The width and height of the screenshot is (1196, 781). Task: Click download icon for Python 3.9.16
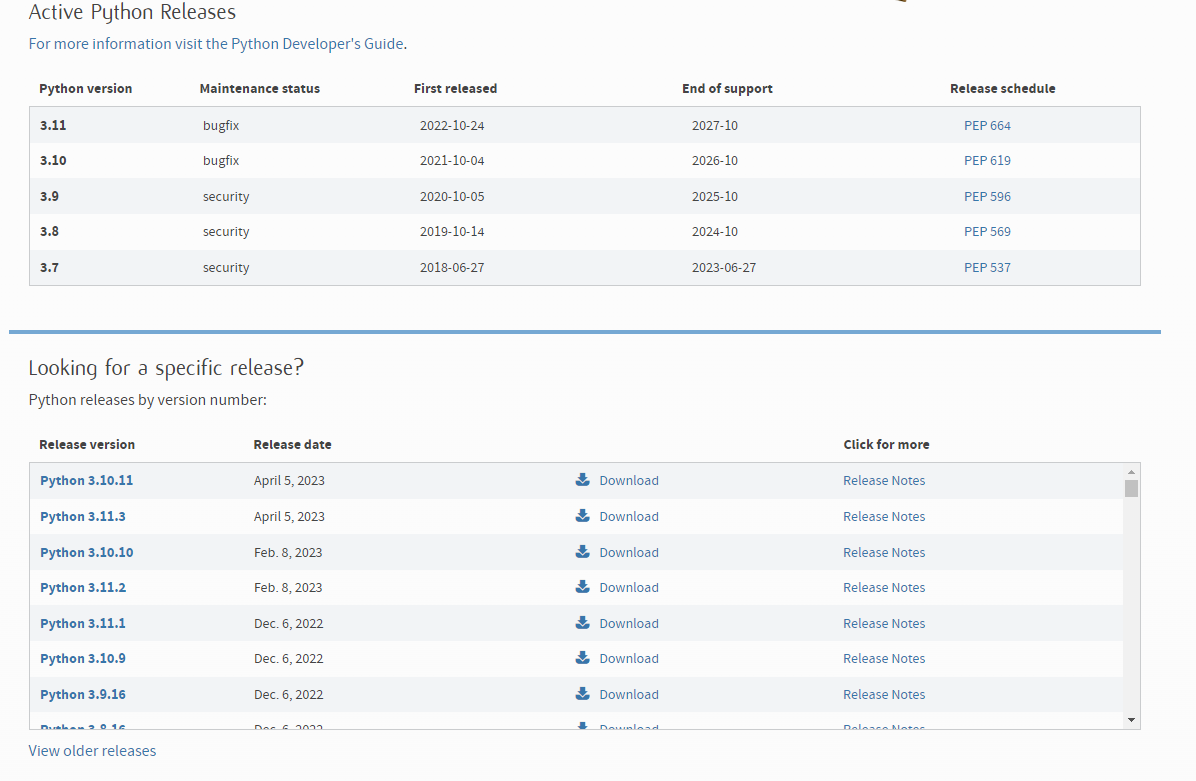pos(583,694)
